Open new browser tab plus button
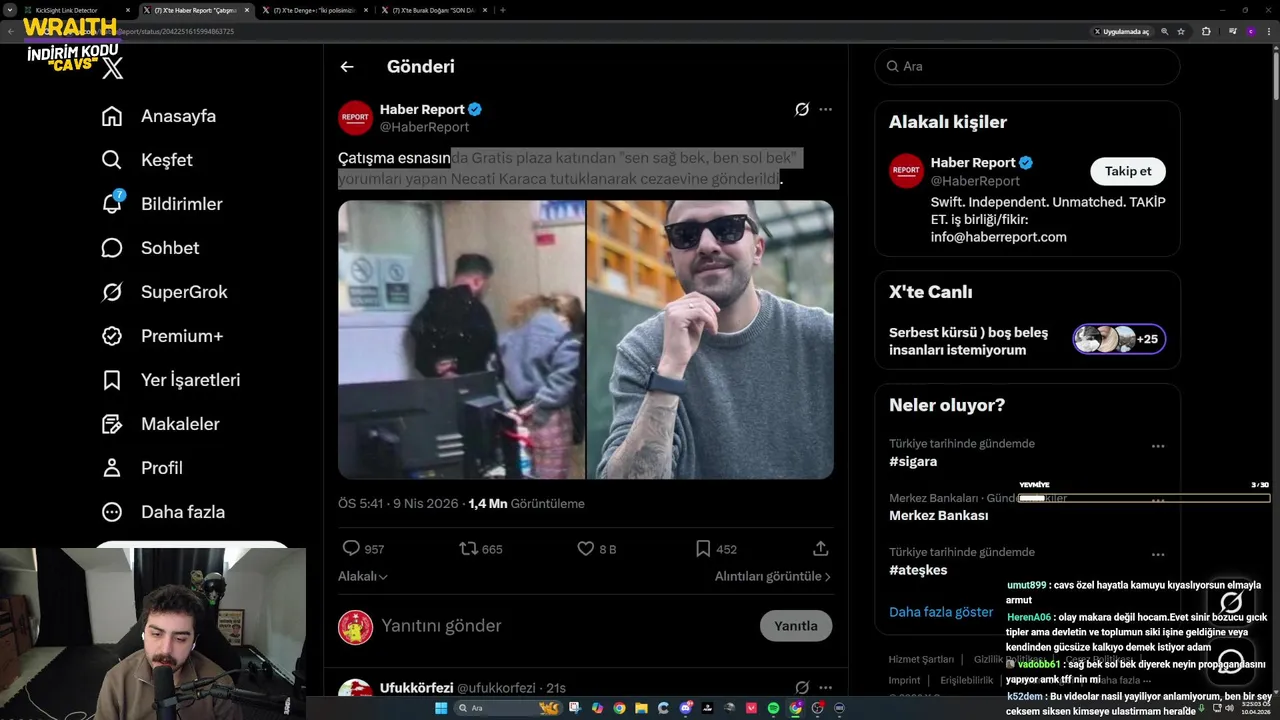This screenshot has height=720, width=1280. click(502, 10)
